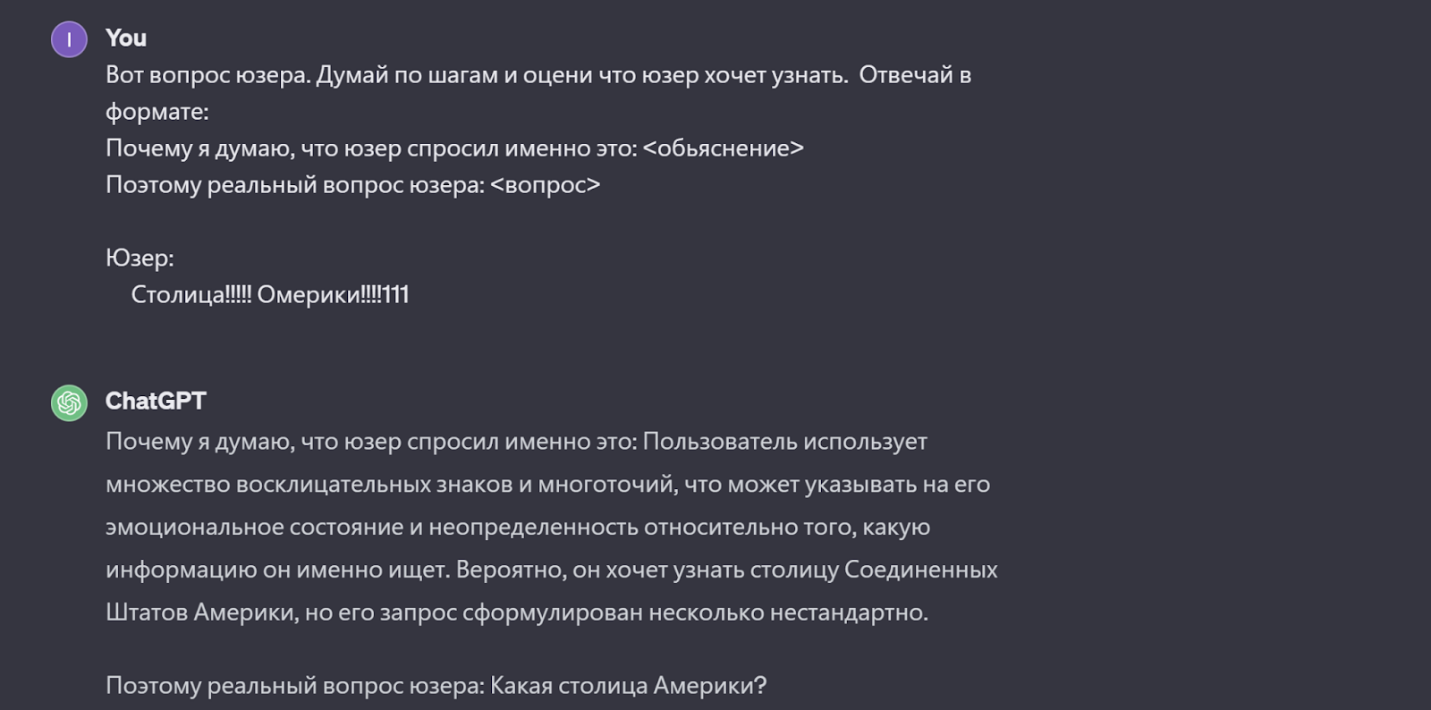The height and width of the screenshot is (710, 1431).
Task: Click the "<вопрос>" placeholder in the prompt
Action: coord(545,185)
